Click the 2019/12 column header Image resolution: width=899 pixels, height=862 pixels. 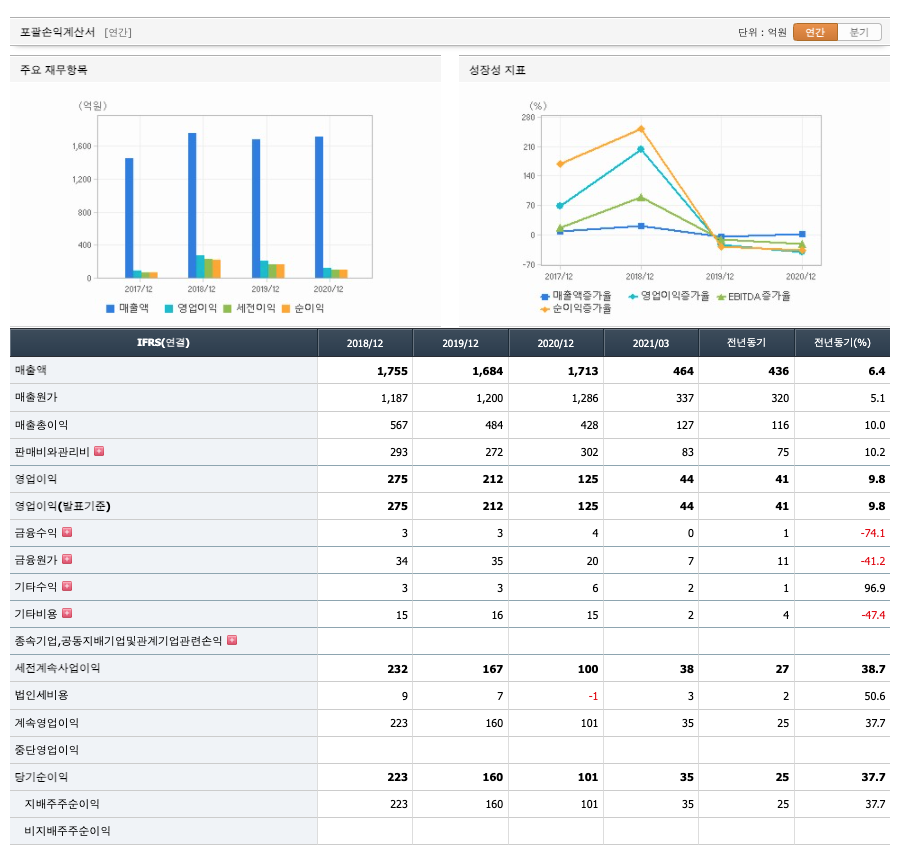click(x=460, y=343)
